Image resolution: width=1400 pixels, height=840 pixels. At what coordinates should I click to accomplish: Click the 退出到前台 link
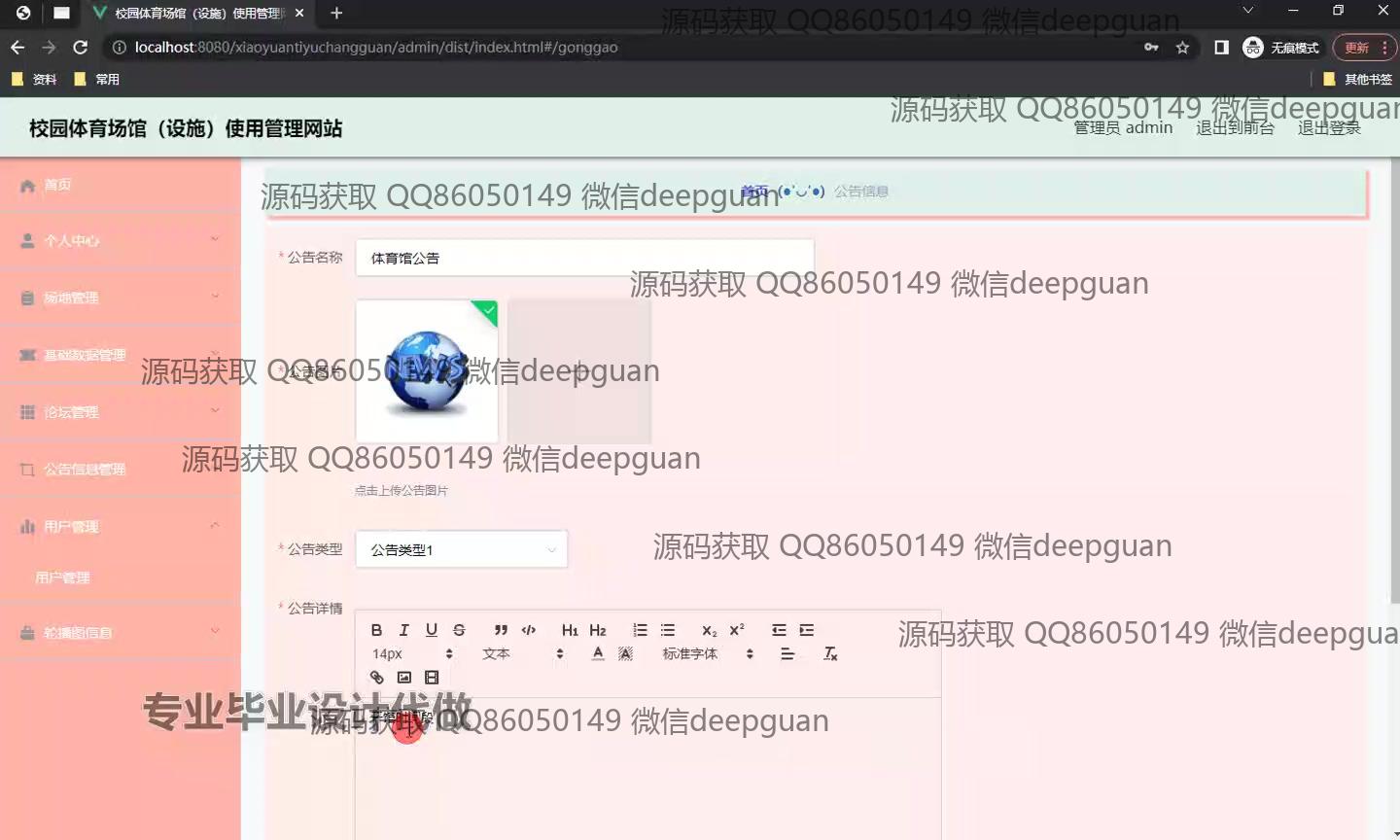(x=1235, y=128)
